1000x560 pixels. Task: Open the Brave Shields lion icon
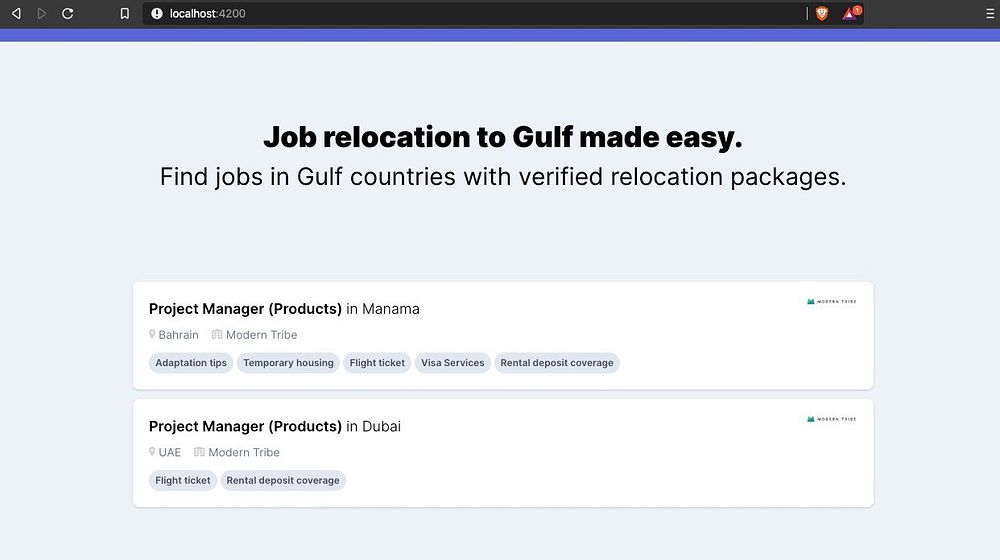point(822,14)
